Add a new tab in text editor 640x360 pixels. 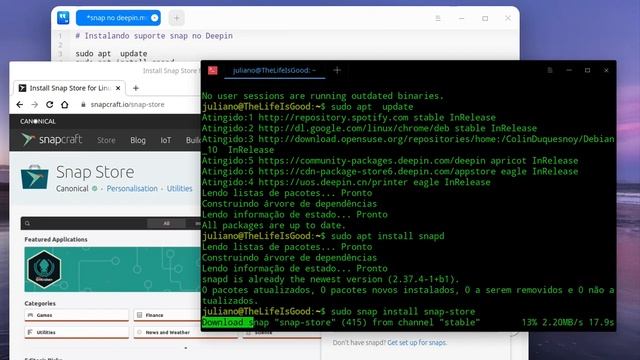click(176, 18)
